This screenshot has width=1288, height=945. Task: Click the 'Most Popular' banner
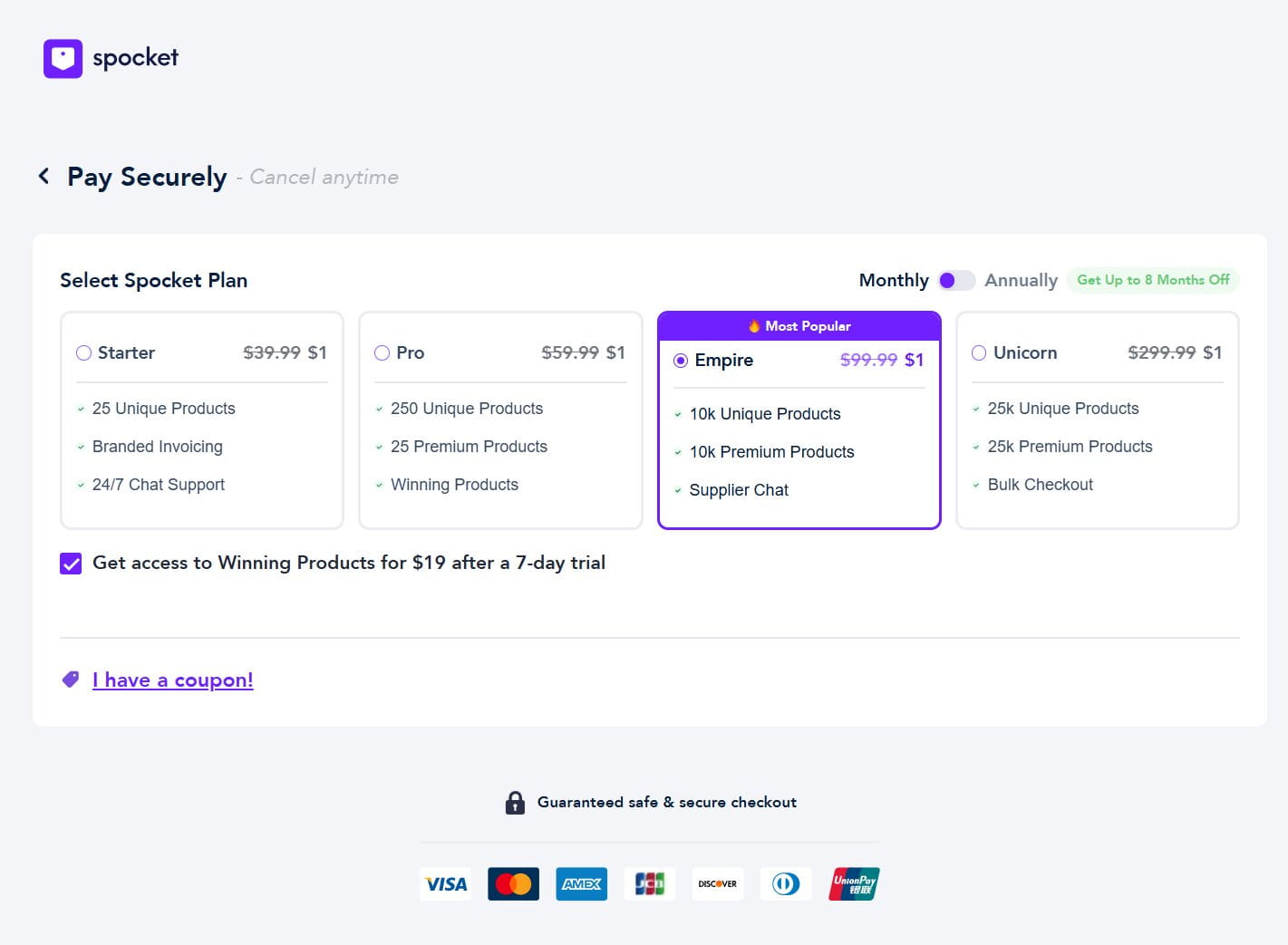click(x=799, y=326)
